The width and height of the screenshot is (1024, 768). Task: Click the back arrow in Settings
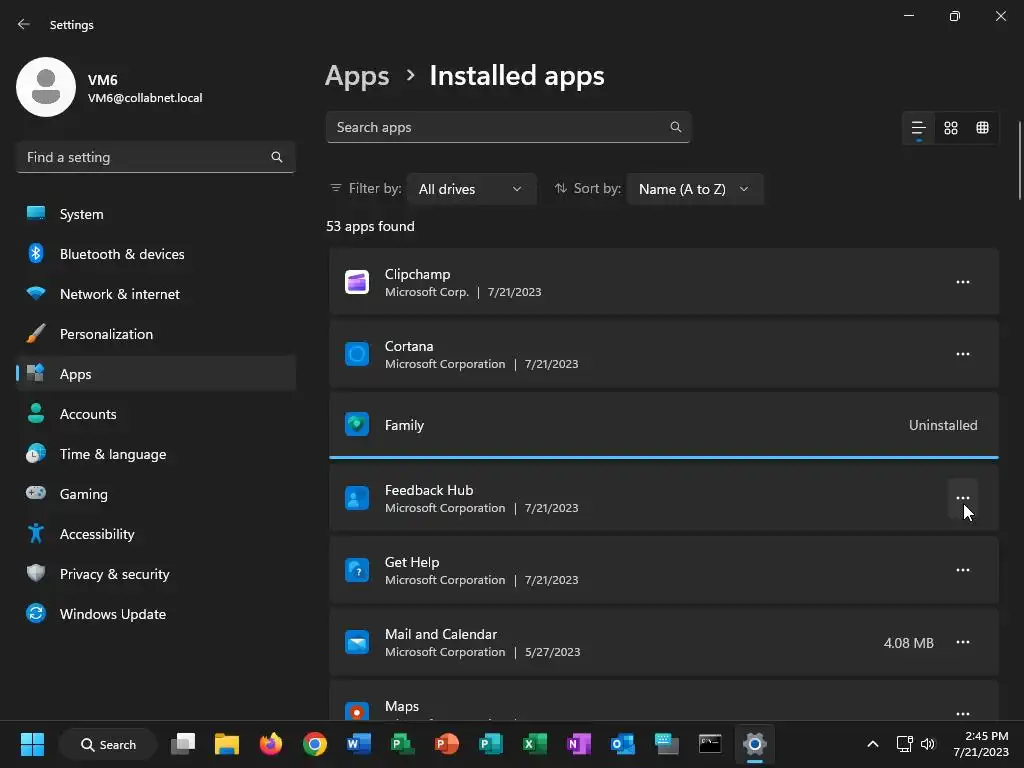coord(24,25)
